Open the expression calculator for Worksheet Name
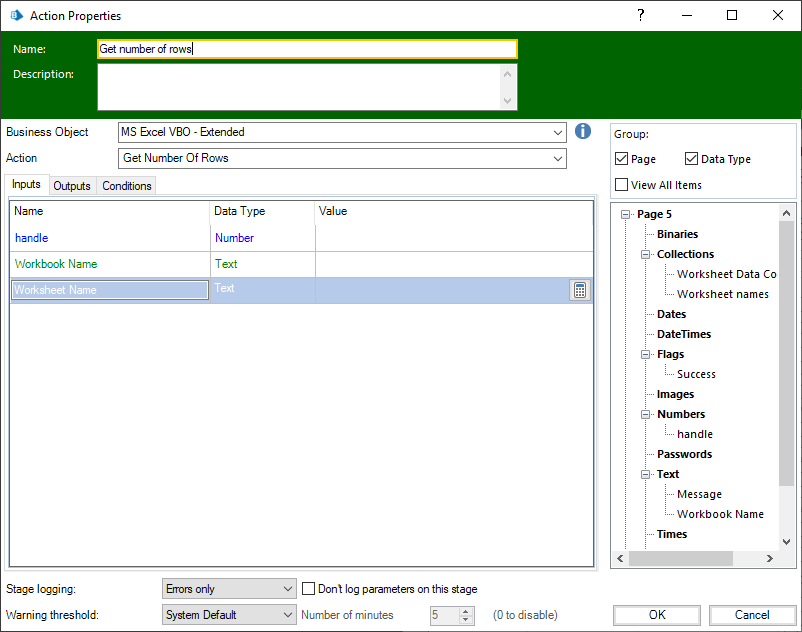Screen dimensions: 802x632 (x=580, y=290)
